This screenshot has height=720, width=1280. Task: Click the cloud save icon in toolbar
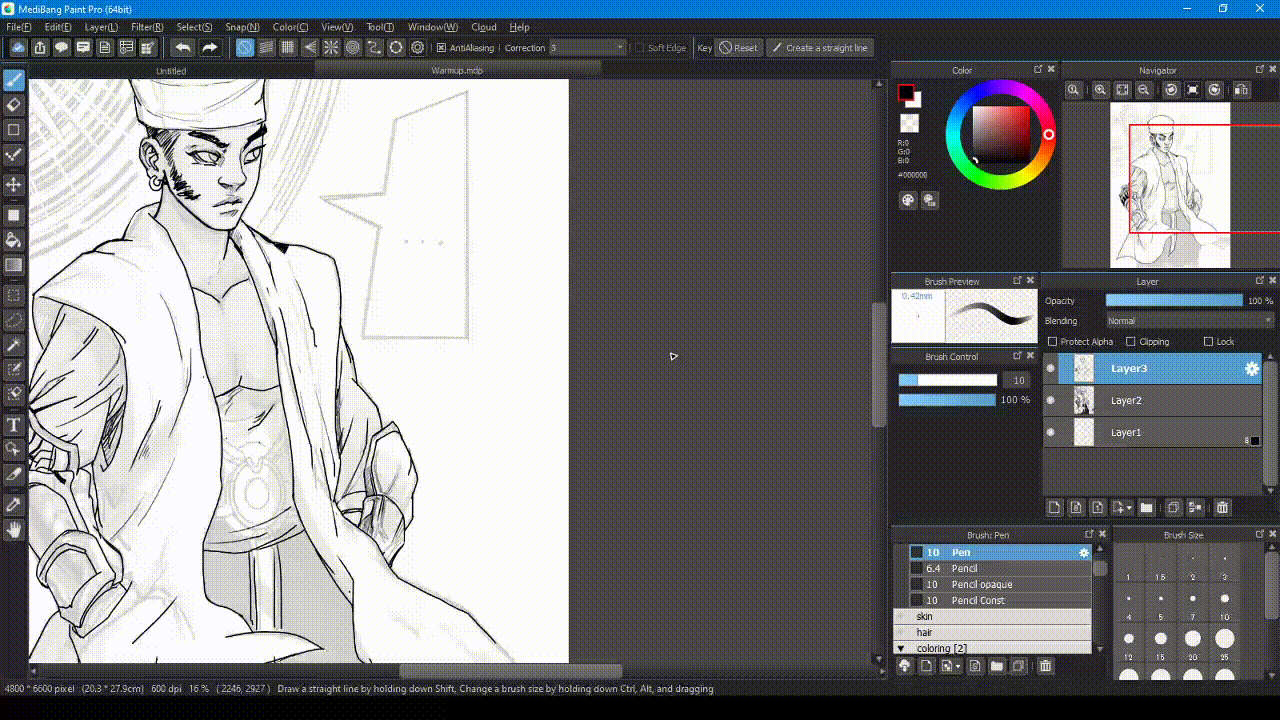[x=18, y=47]
